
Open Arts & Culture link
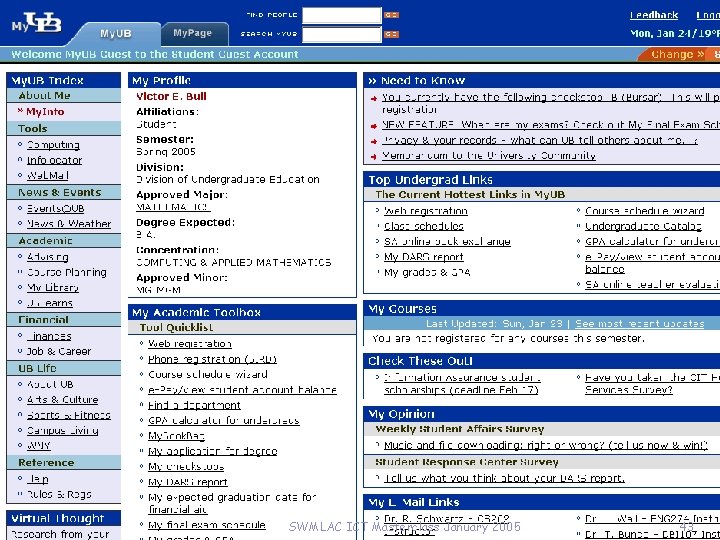pyautogui.click(x=62, y=399)
